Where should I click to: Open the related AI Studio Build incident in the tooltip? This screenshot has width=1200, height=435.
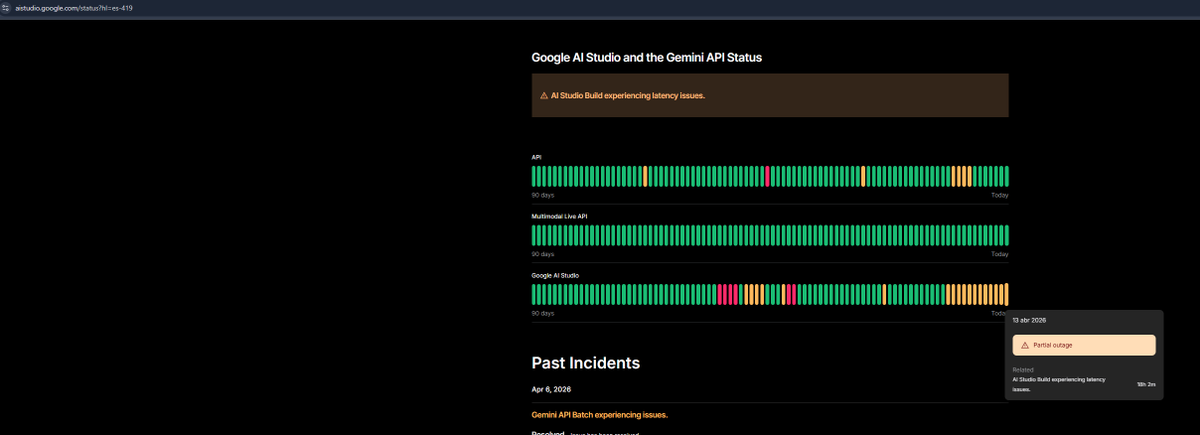(x=1059, y=384)
